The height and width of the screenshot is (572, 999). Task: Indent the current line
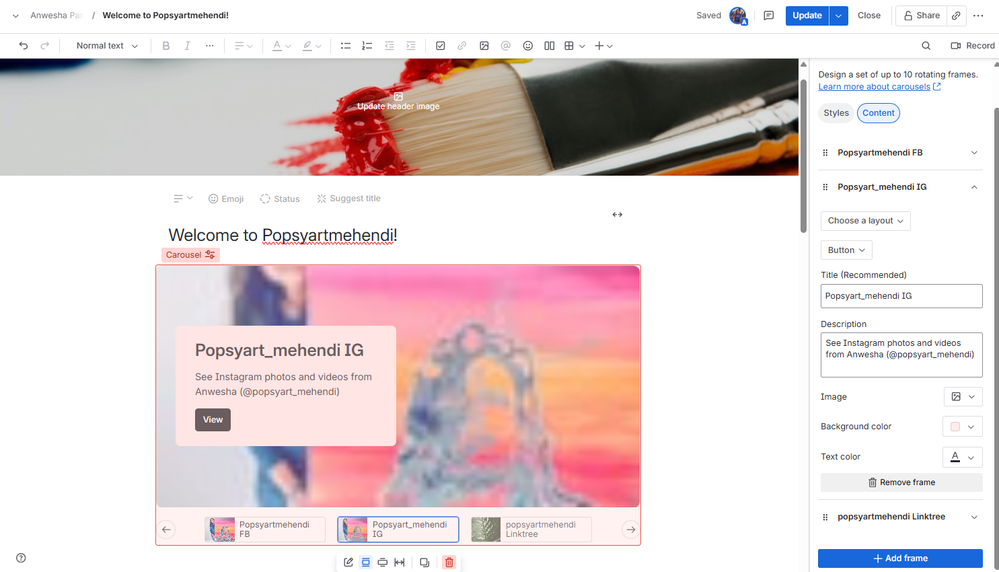[410, 46]
